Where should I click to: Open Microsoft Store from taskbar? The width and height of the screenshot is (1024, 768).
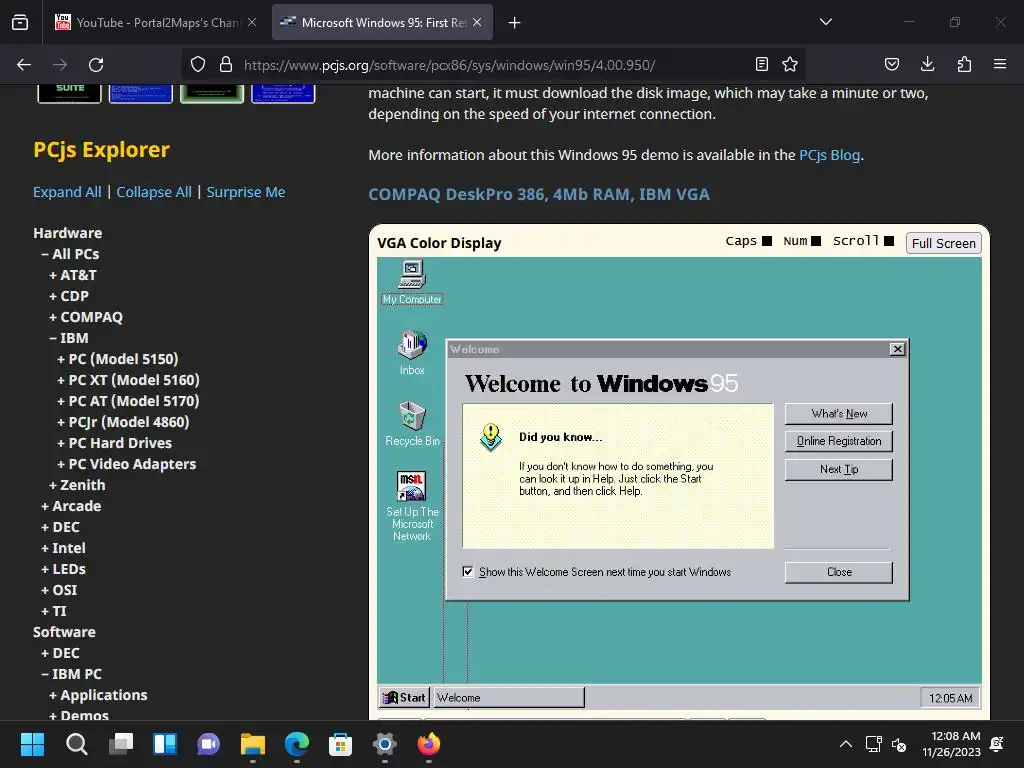coord(340,744)
